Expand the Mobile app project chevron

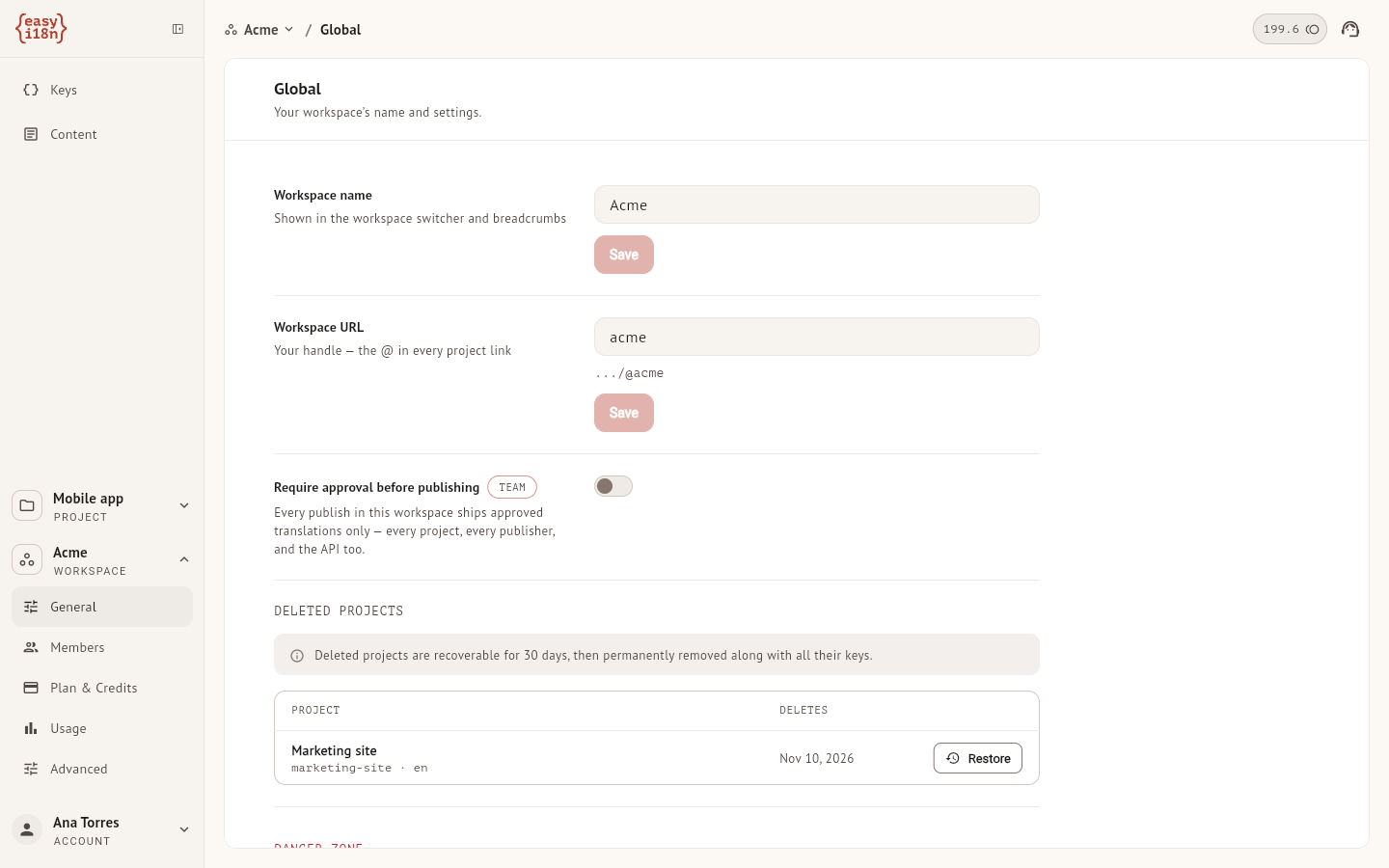pyautogui.click(x=184, y=505)
